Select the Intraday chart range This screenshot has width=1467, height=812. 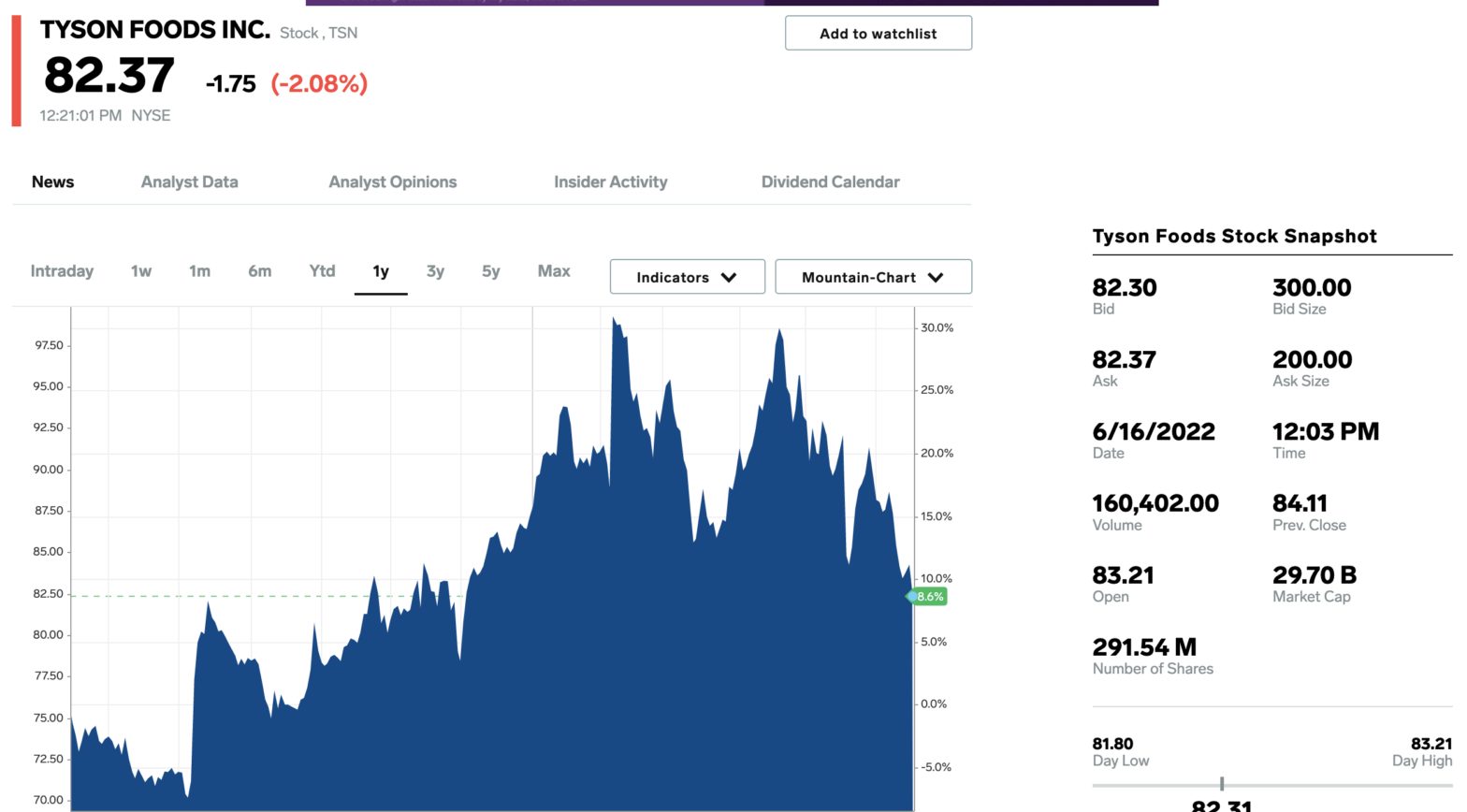point(62,271)
